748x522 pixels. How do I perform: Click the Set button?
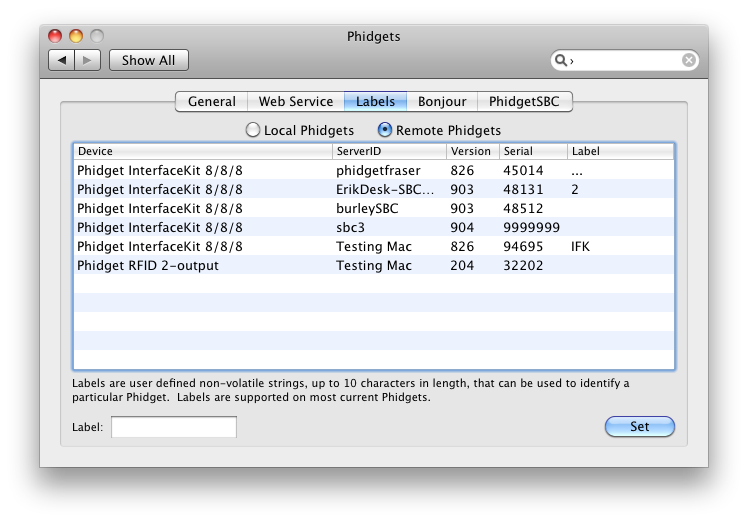pyautogui.click(x=640, y=426)
